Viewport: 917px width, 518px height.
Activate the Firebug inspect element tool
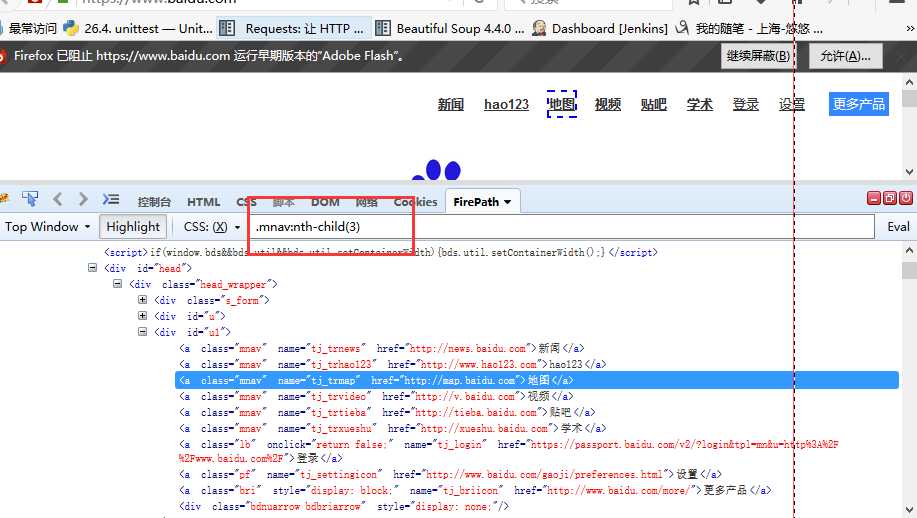pos(30,199)
